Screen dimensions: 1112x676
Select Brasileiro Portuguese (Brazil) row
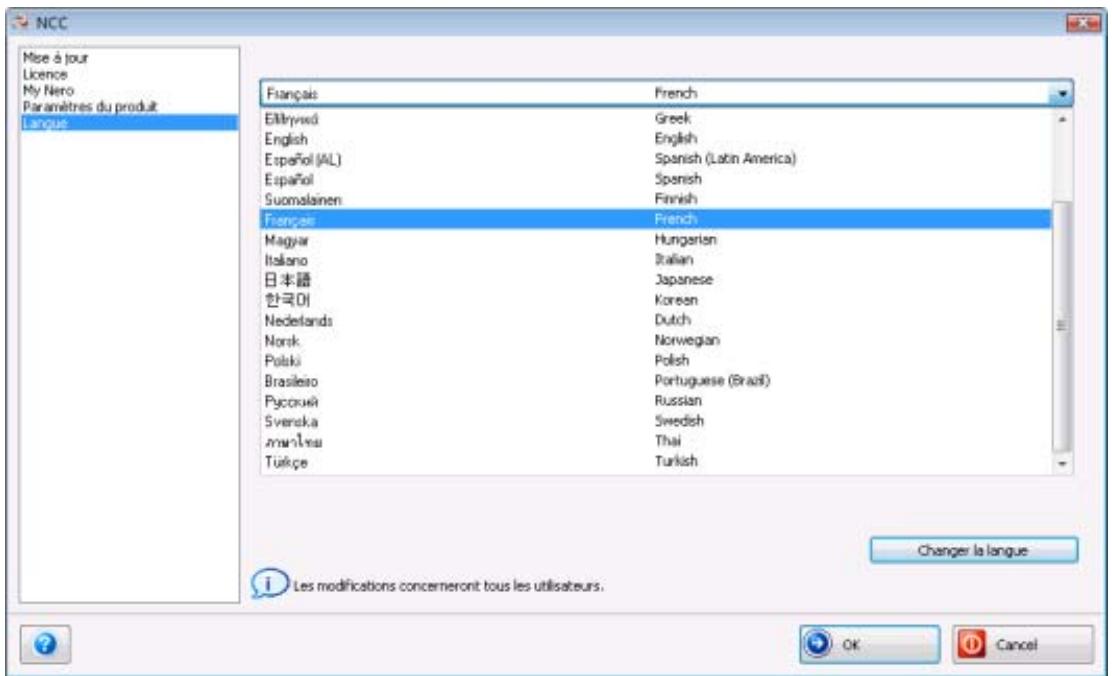point(656,381)
